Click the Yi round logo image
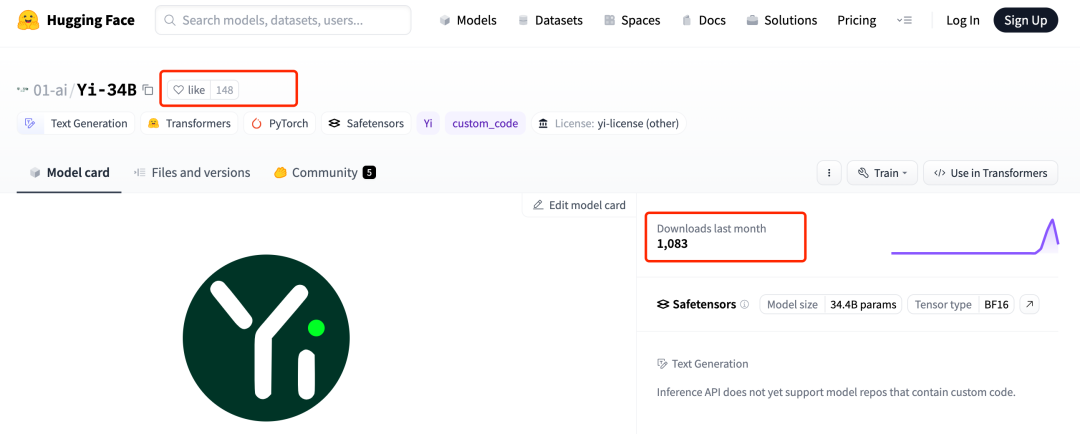The image size is (1080, 434). (x=266, y=337)
